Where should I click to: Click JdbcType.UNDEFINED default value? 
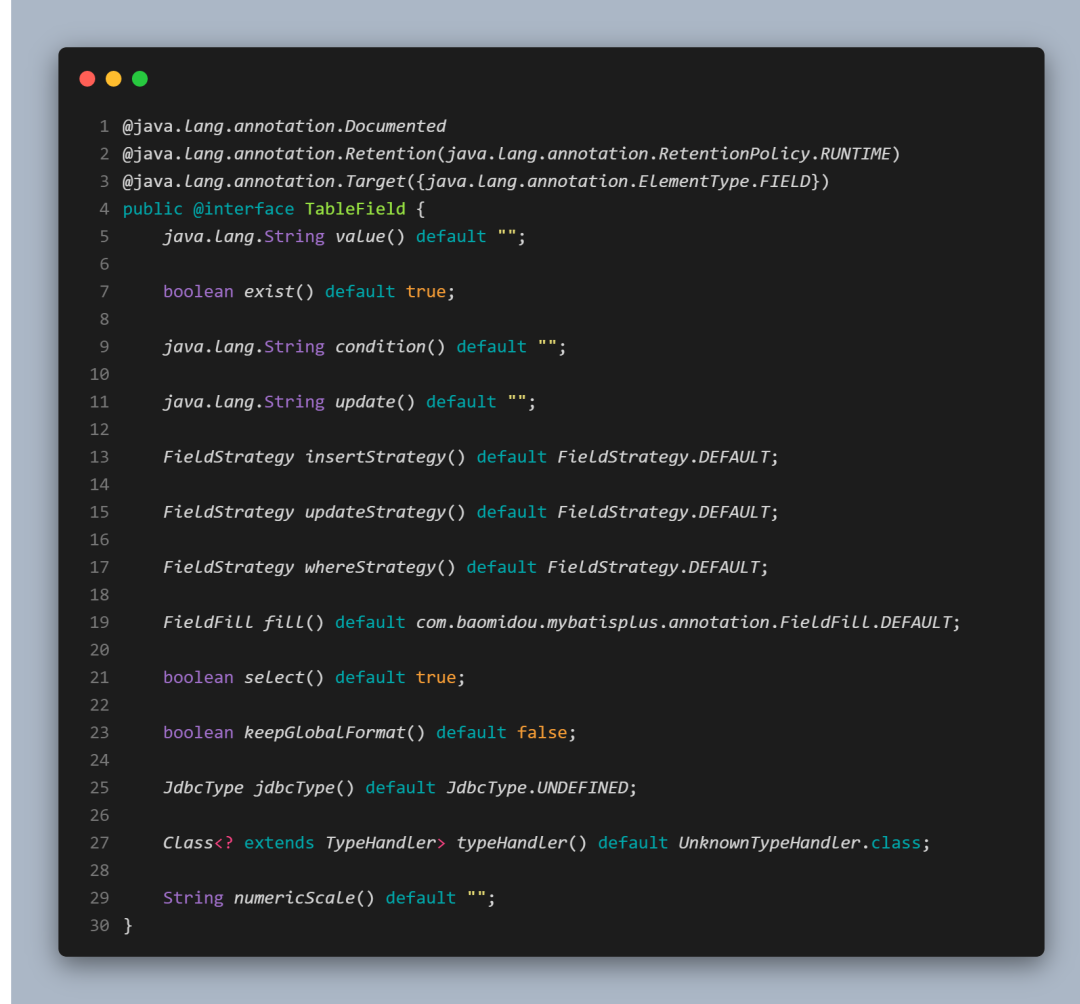point(537,788)
